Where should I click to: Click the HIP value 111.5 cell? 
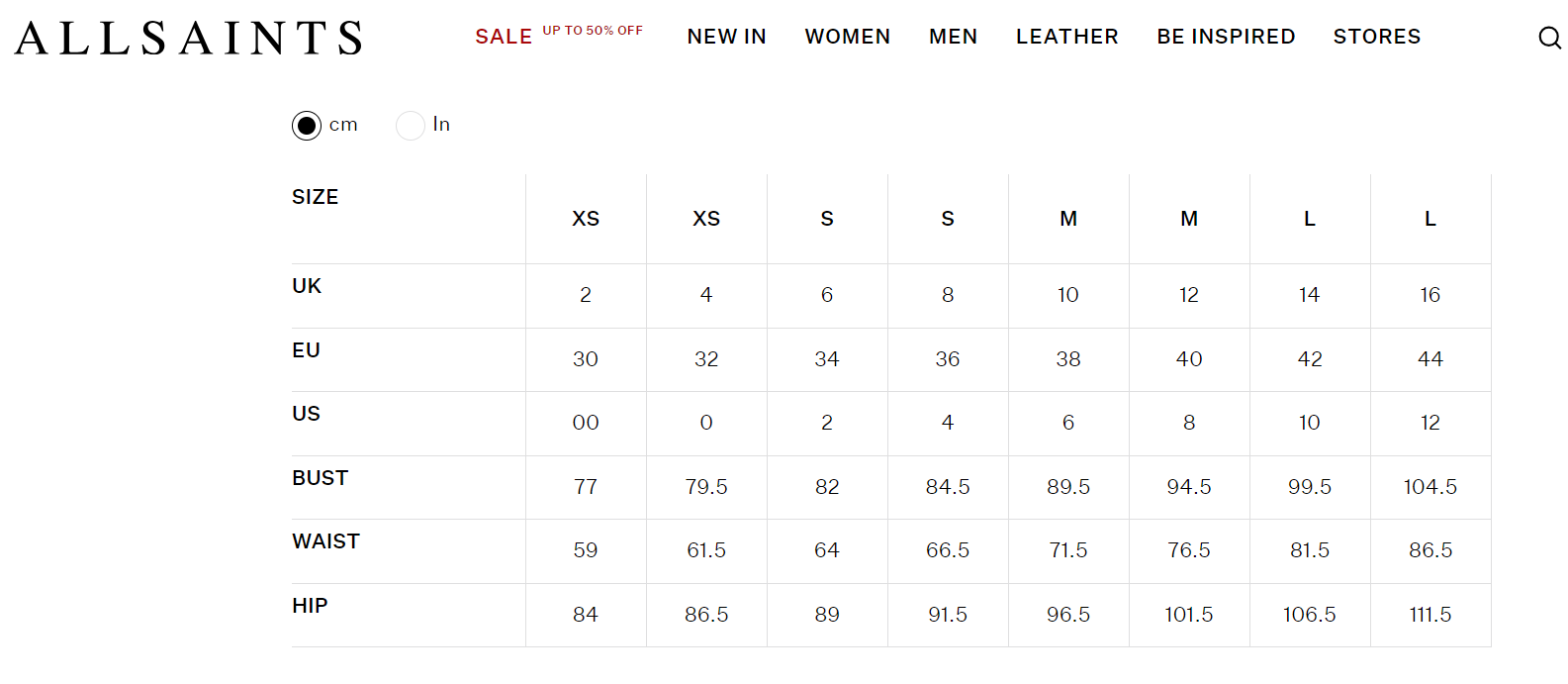click(1430, 615)
